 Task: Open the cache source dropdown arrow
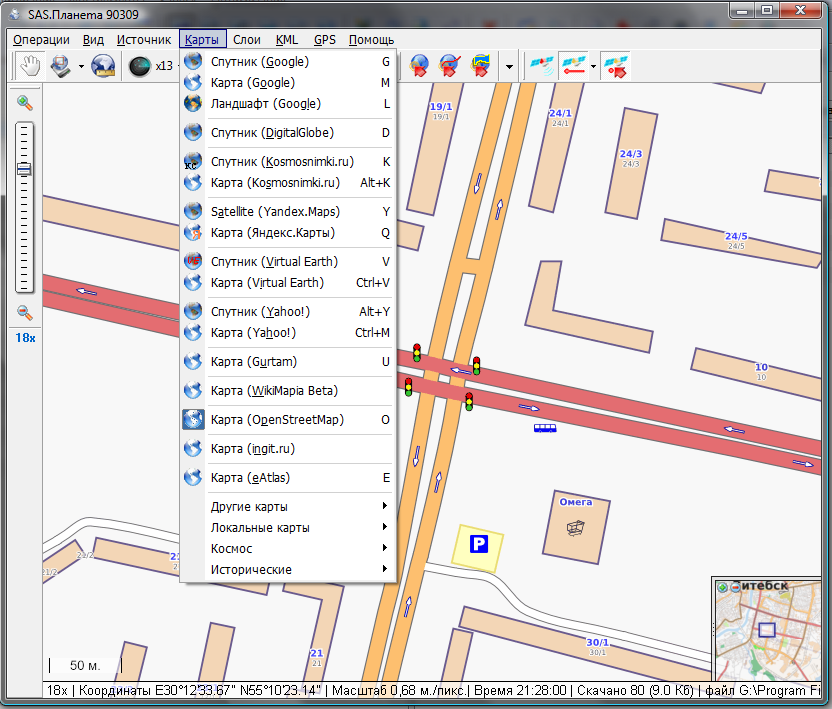pos(81,66)
